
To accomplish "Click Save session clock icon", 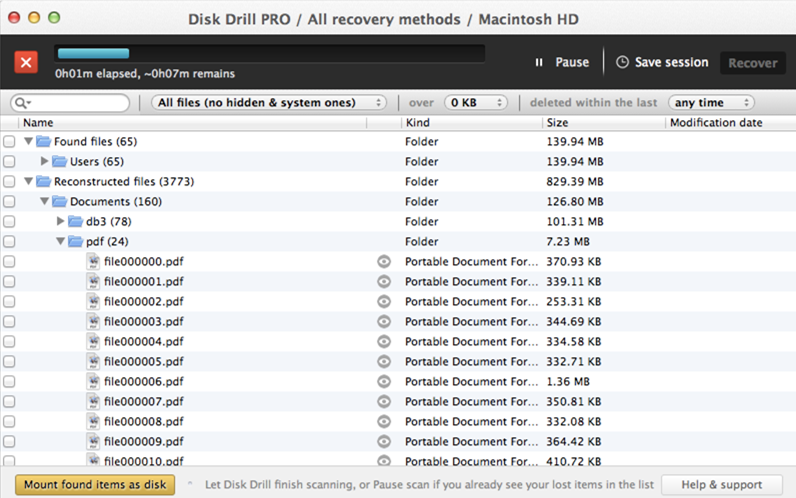I will (x=622, y=62).
